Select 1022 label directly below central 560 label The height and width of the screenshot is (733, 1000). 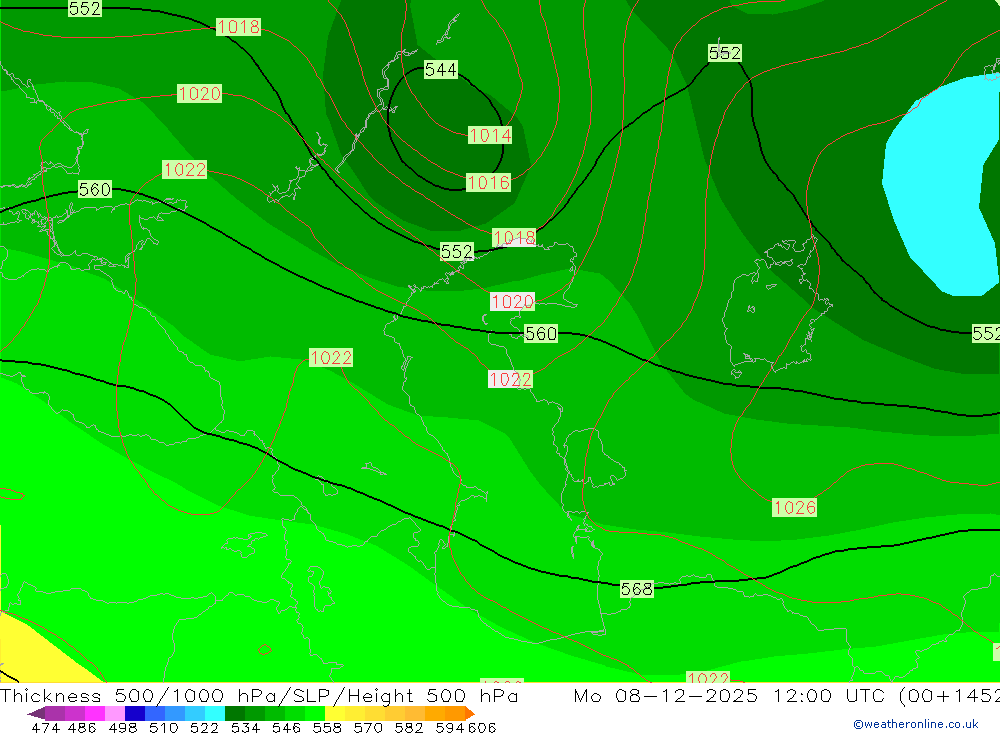click(510, 380)
